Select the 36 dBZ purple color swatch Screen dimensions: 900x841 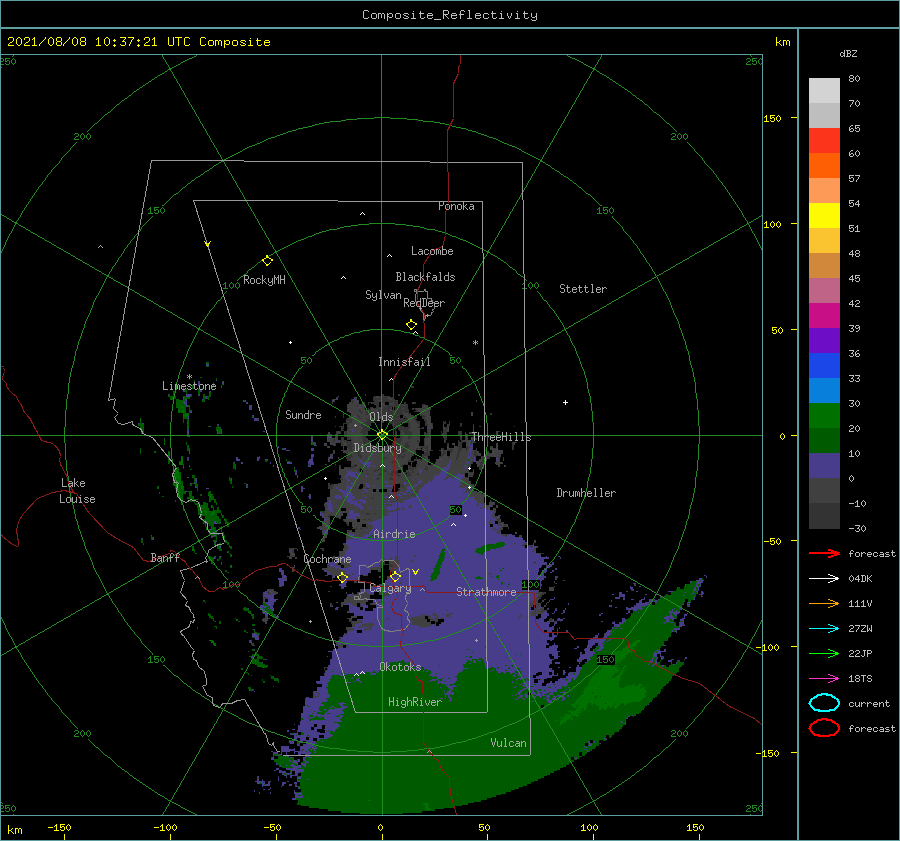[x=824, y=341]
